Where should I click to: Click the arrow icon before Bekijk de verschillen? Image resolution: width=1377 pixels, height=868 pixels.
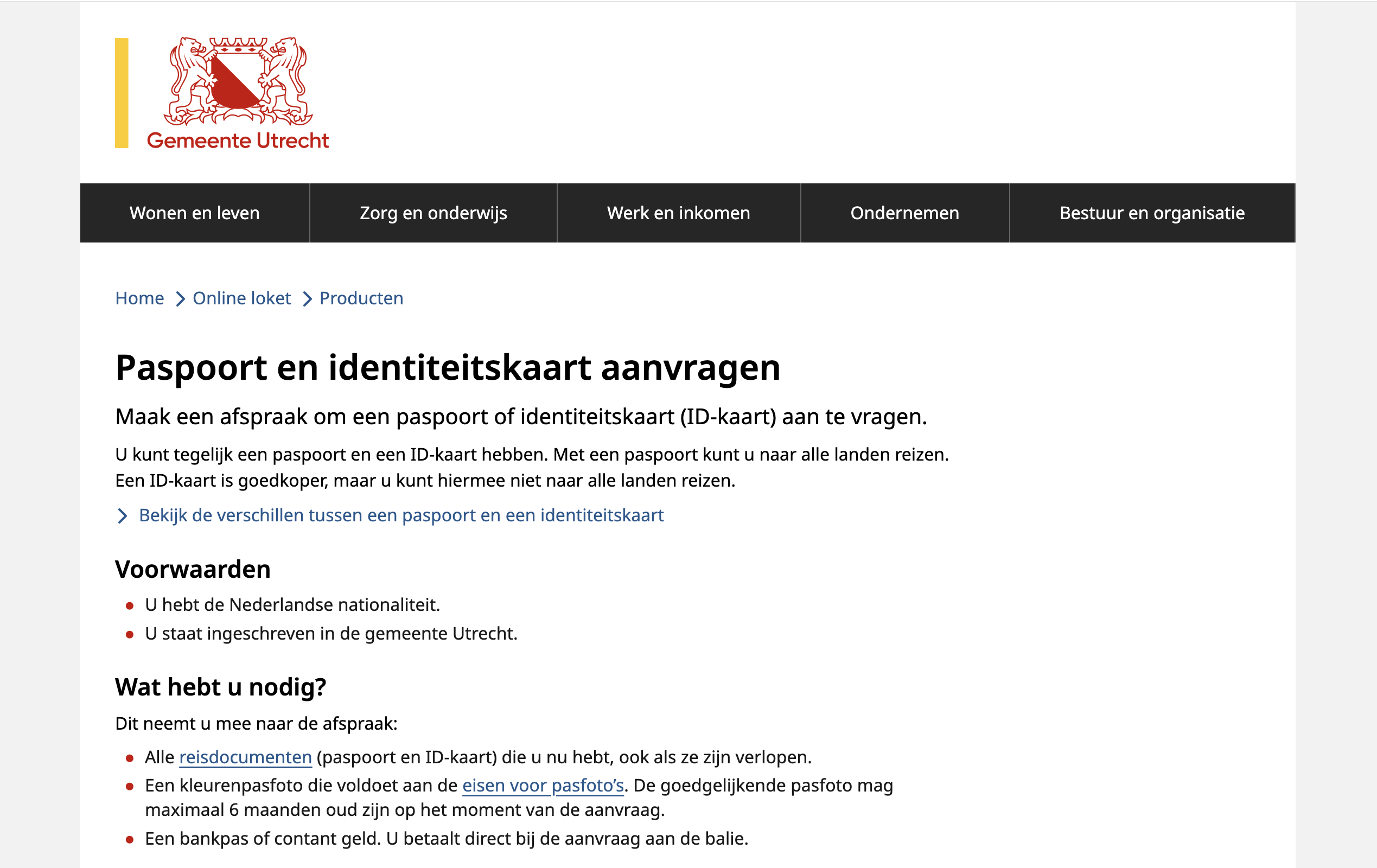122,516
